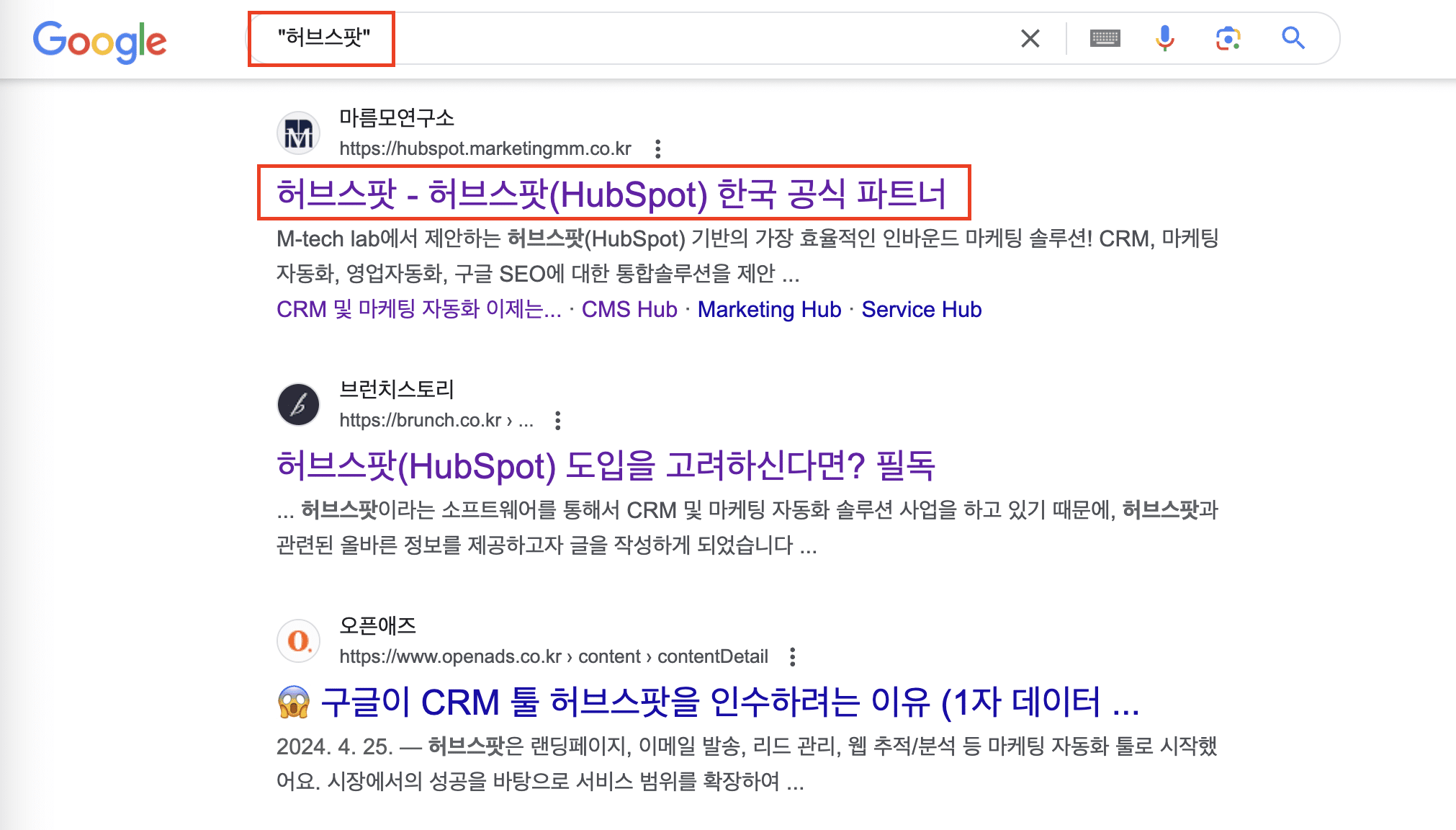
Task: Search by image using the Google Lens icon
Action: coord(1228,39)
